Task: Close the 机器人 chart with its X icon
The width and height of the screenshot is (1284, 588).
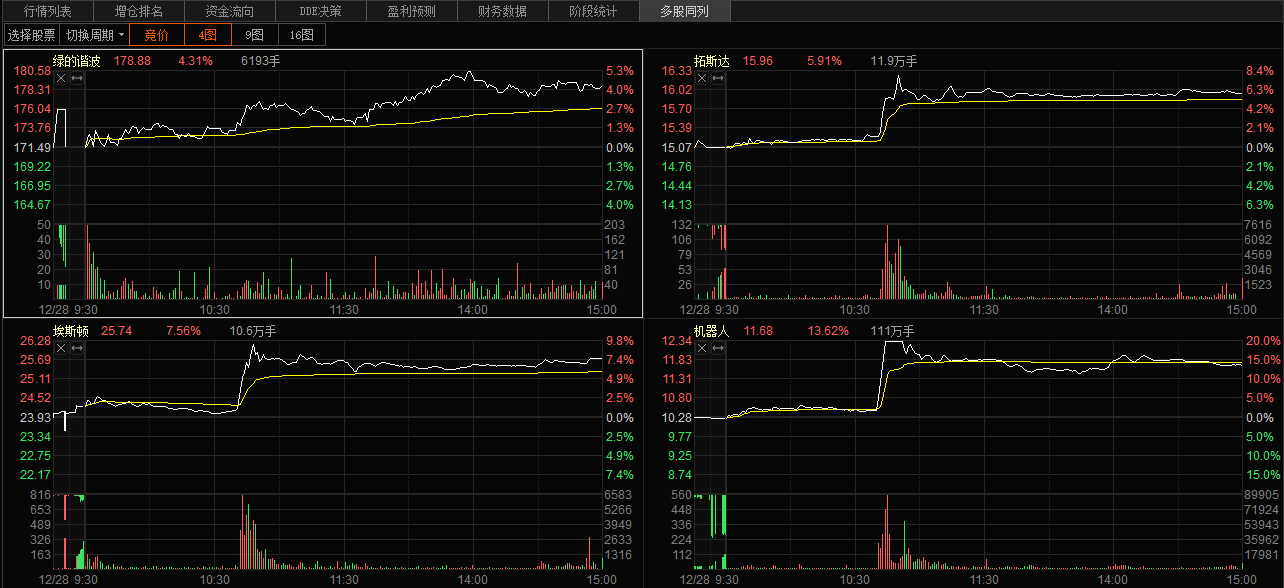Action: (x=702, y=347)
